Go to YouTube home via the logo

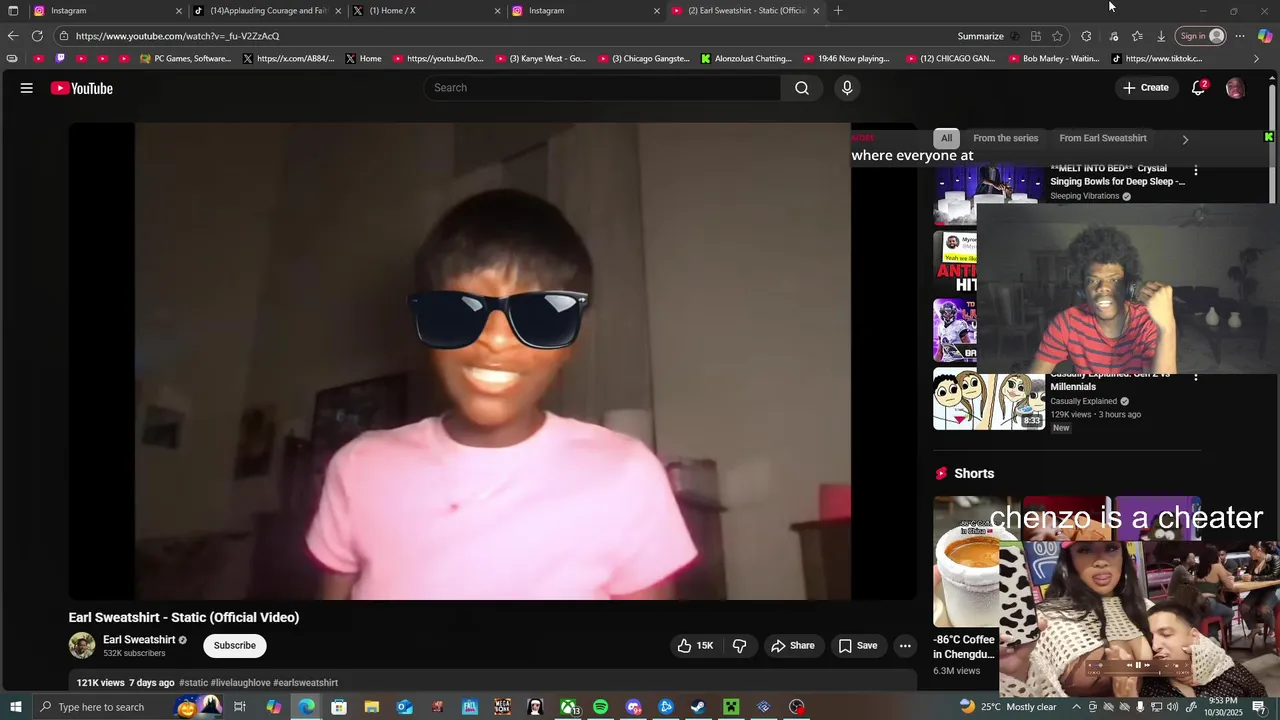pos(82,88)
